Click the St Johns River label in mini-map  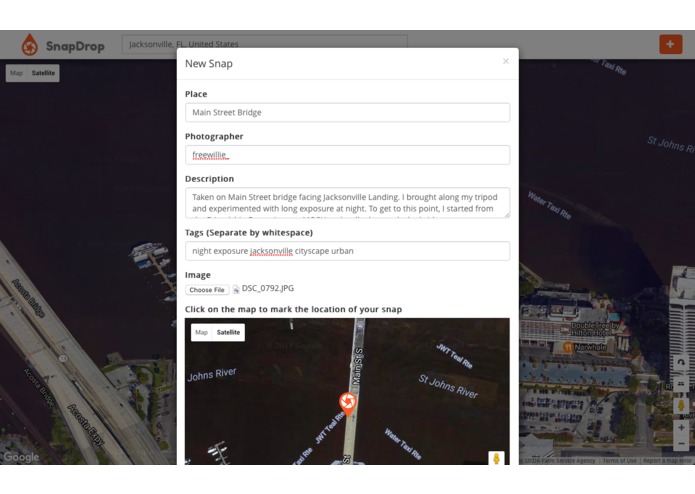(448, 386)
